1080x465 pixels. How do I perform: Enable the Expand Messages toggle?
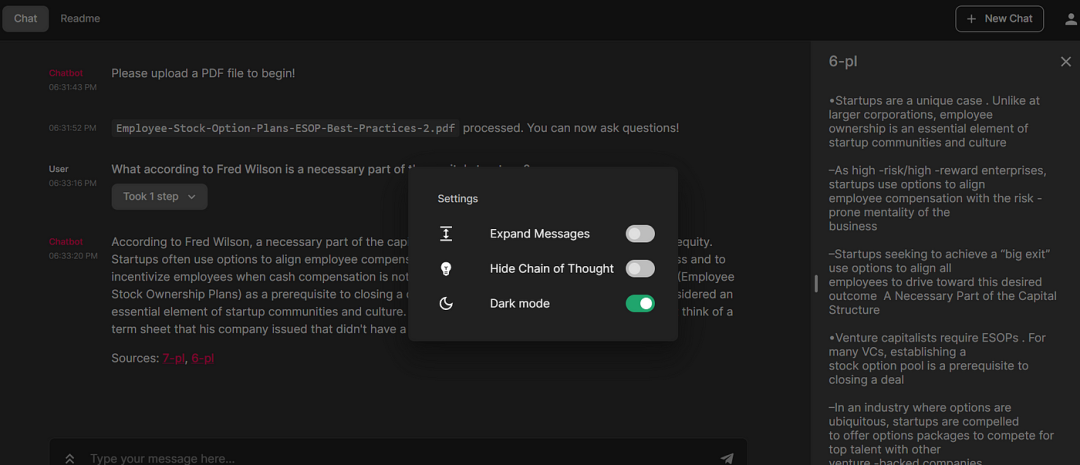click(640, 234)
